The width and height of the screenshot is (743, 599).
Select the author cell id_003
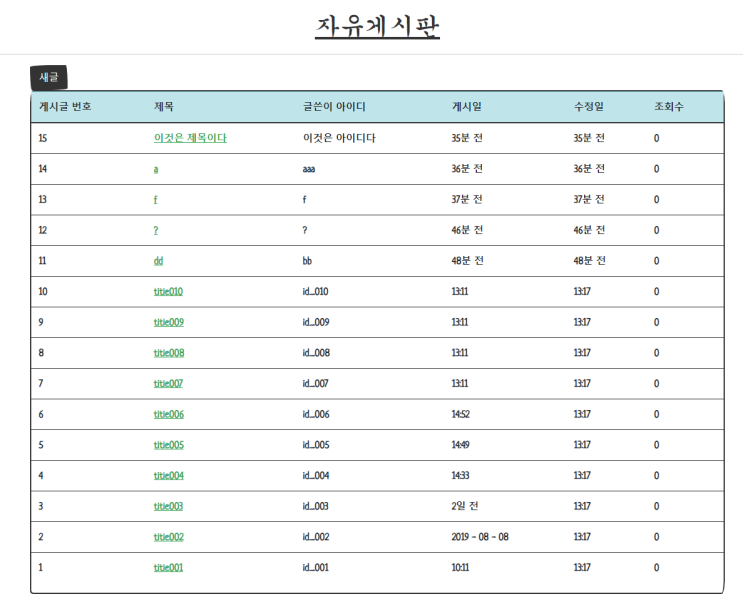click(316, 506)
